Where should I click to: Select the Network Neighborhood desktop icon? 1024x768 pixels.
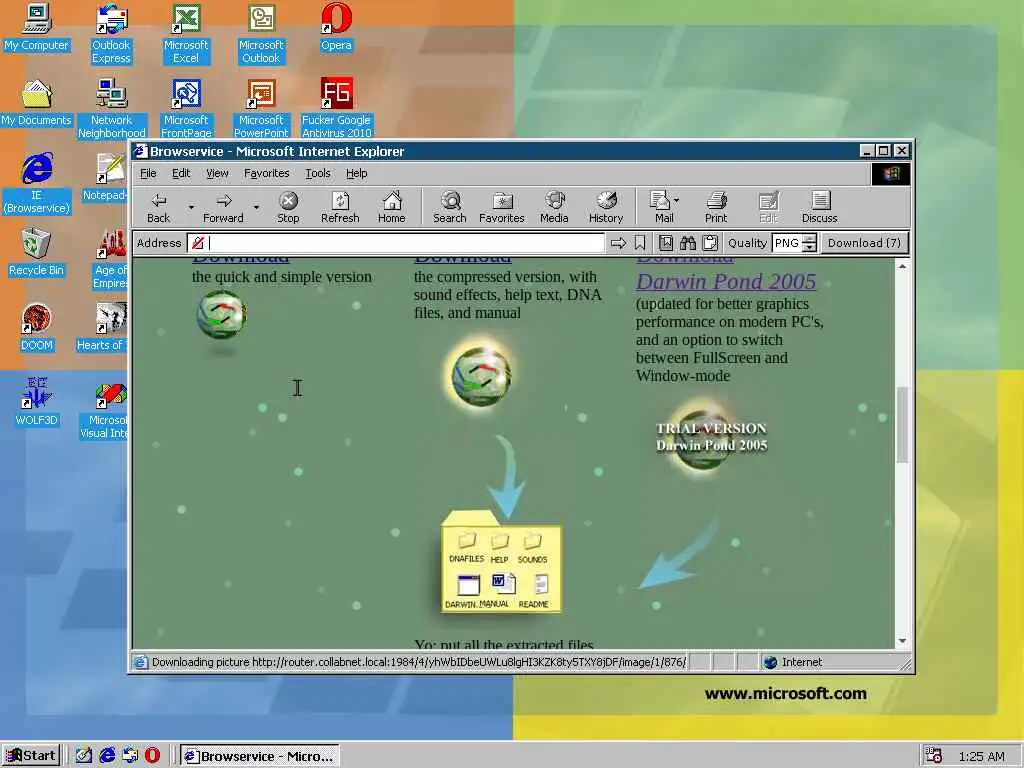pos(111,109)
